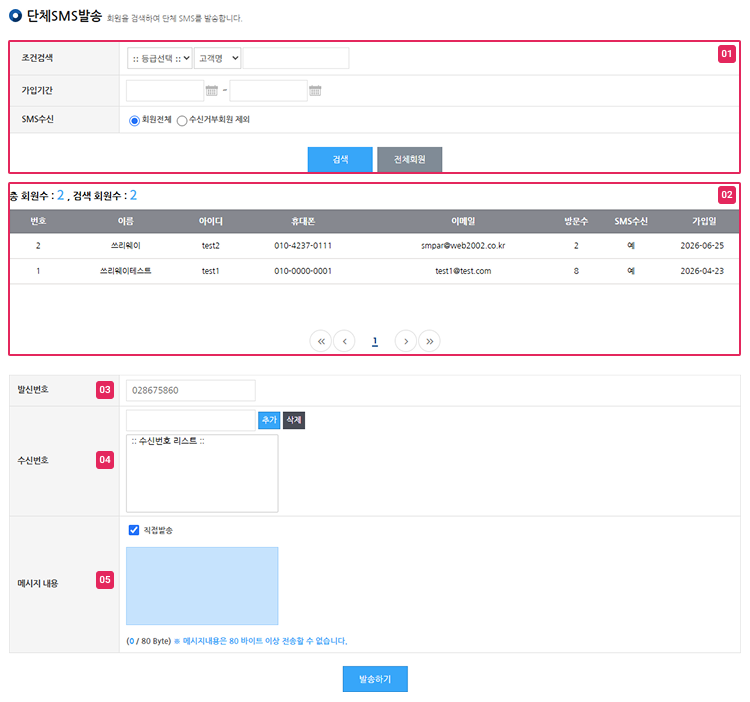The image size is (750, 702).
Task: Click the 전체회원 button
Action: pyautogui.click(x=409, y=159)
